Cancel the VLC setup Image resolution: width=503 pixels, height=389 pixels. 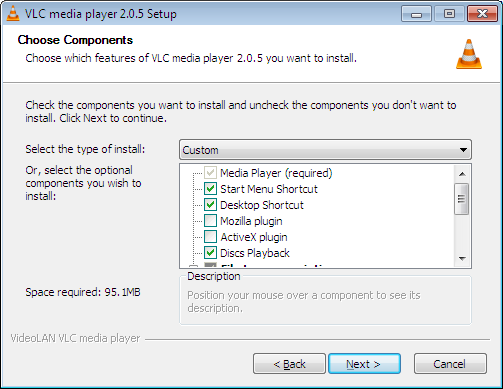(x=450, y=364)
